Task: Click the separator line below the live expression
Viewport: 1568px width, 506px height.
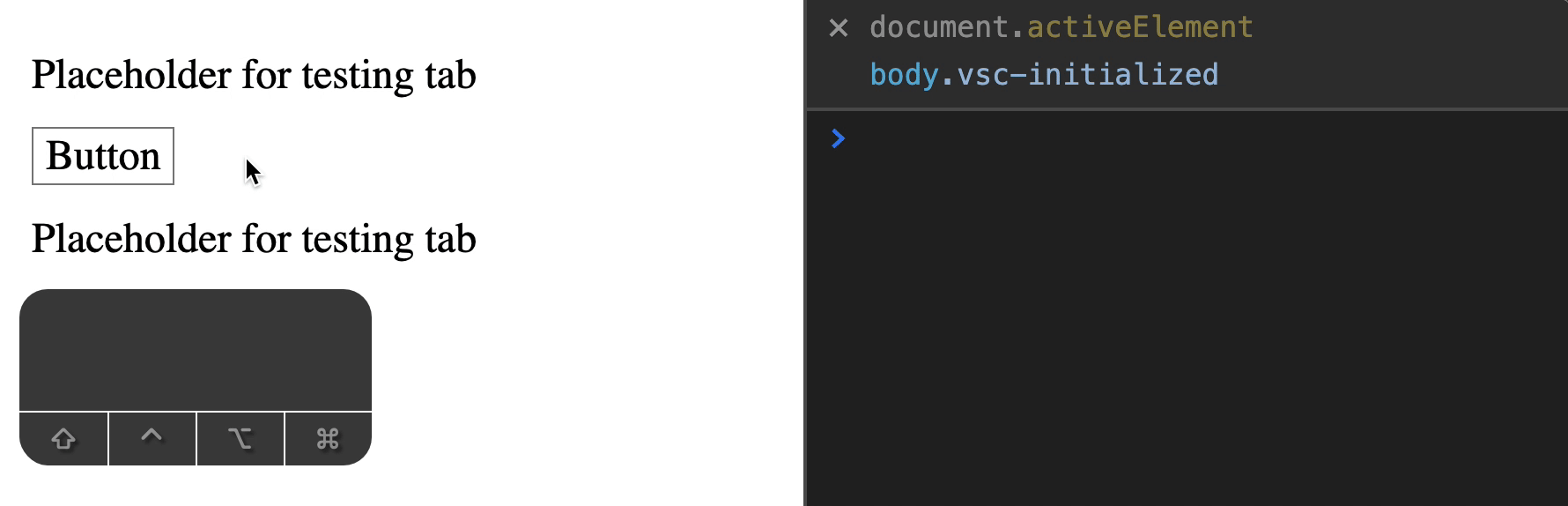Action: pyautogui.click(x=1186, y=109)
